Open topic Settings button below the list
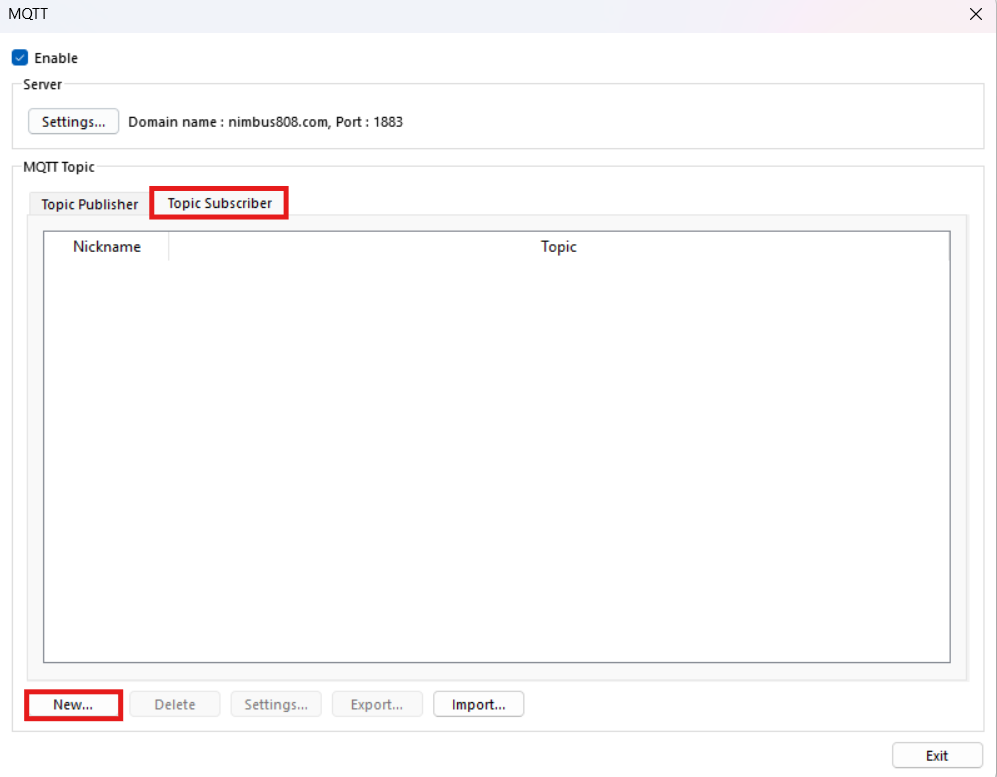Screen dimensions: 997x777 tap(276, 704)
